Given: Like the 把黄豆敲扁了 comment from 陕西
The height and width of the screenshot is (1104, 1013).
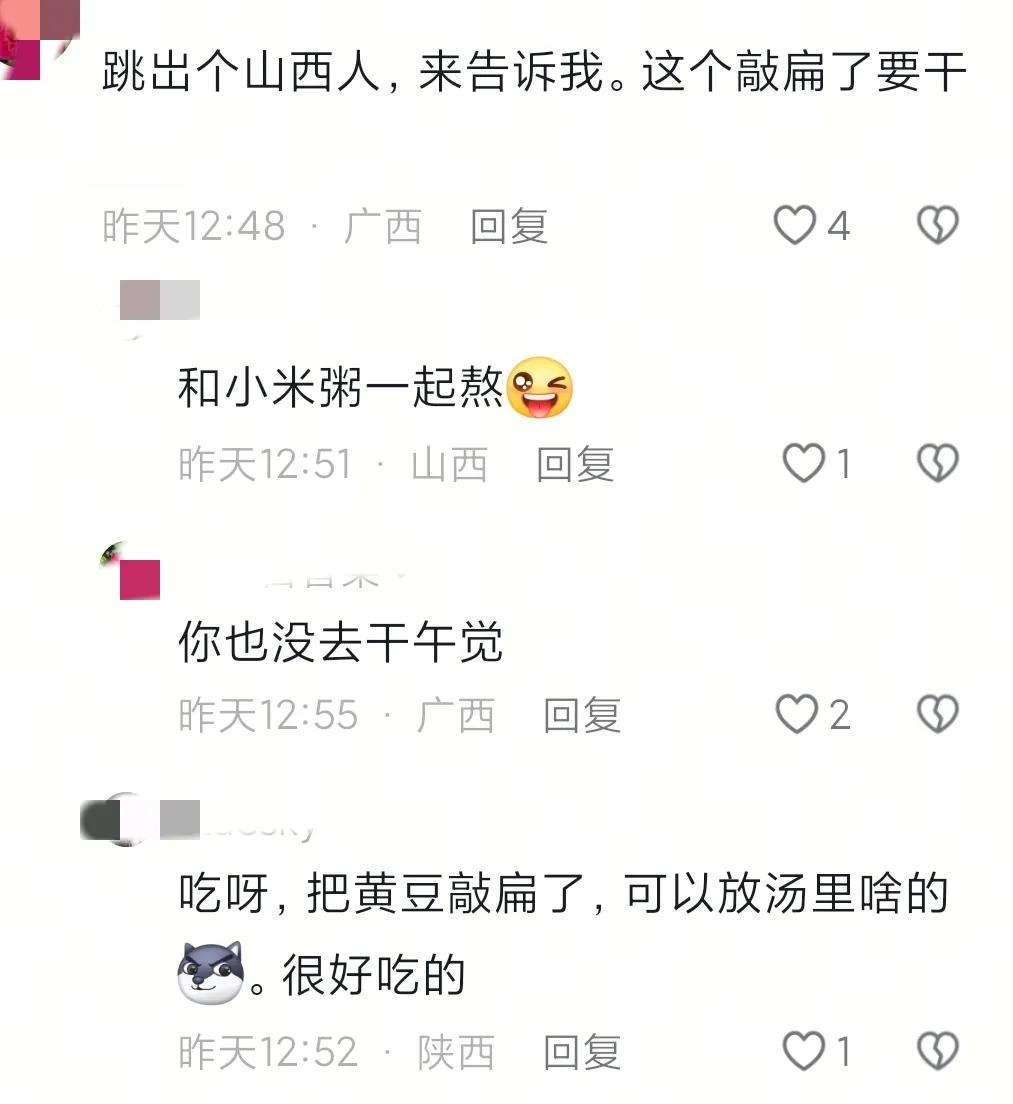Looking at the screenshot, I should coord(804,1050).
